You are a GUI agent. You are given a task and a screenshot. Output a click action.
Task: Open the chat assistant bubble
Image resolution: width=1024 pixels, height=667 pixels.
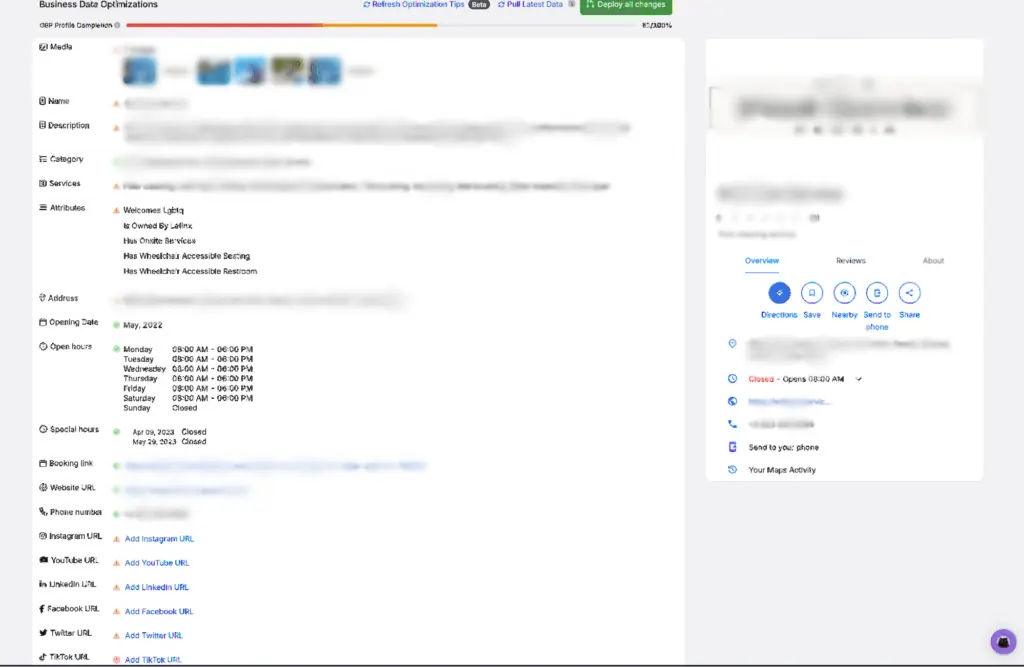coord(1003,641)
